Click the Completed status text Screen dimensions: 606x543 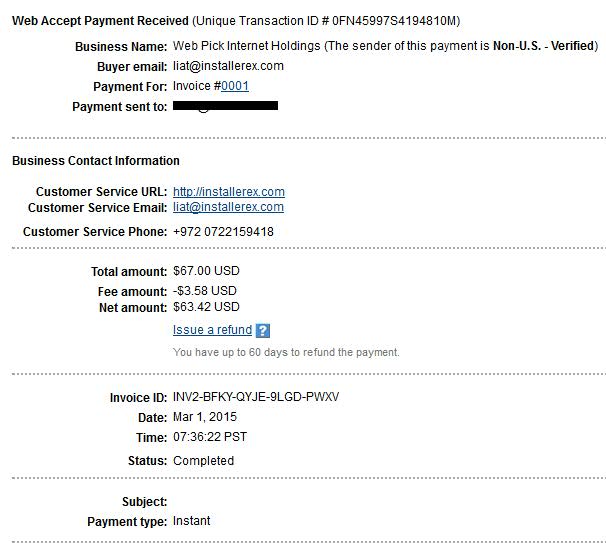204,461
